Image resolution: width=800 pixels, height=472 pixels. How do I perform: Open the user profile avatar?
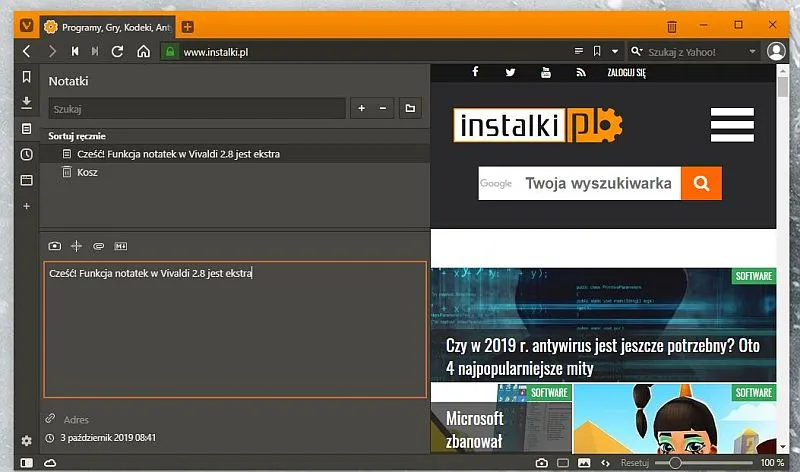coord(776,52)
